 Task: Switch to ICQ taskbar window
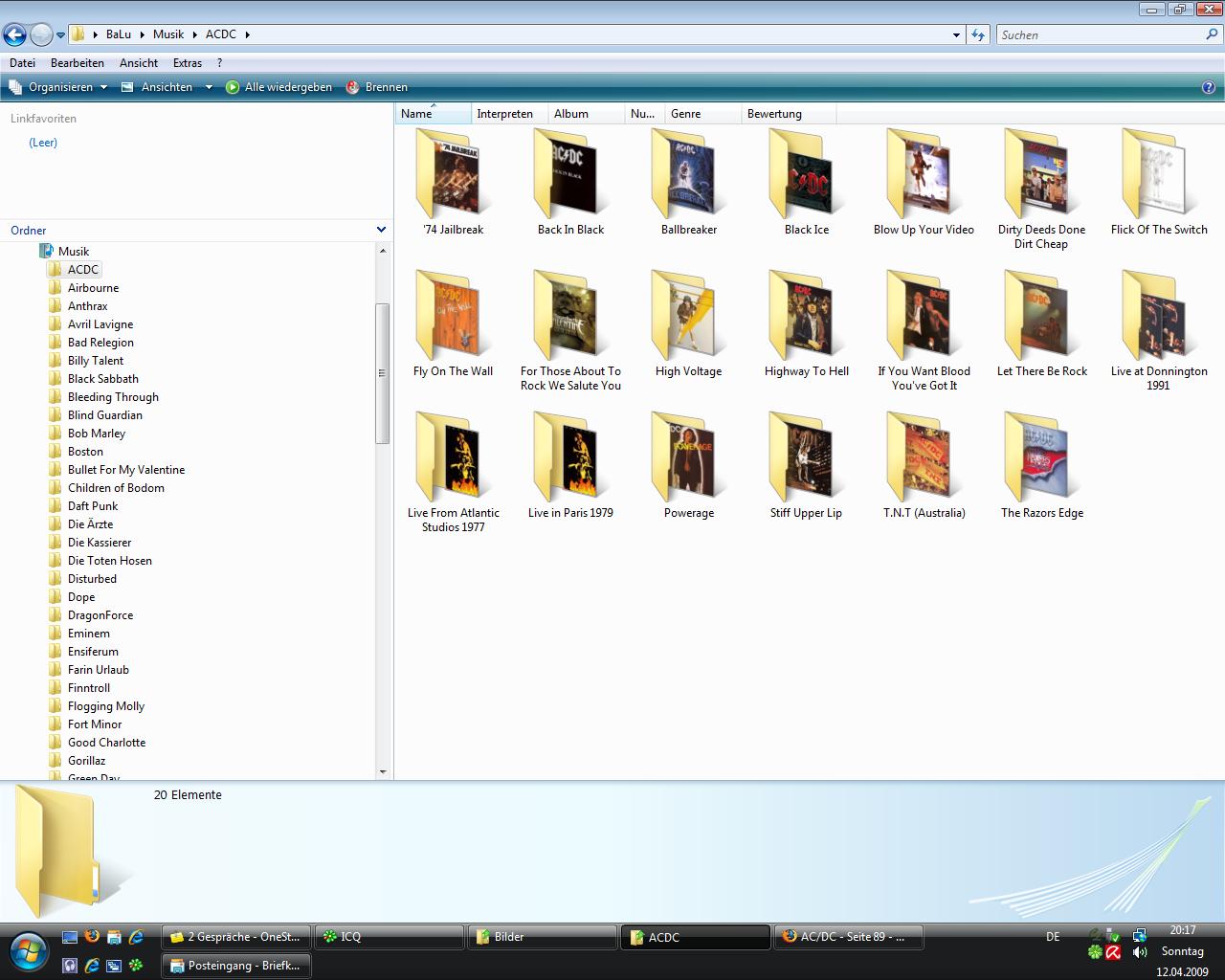click(x=389, y=937)
